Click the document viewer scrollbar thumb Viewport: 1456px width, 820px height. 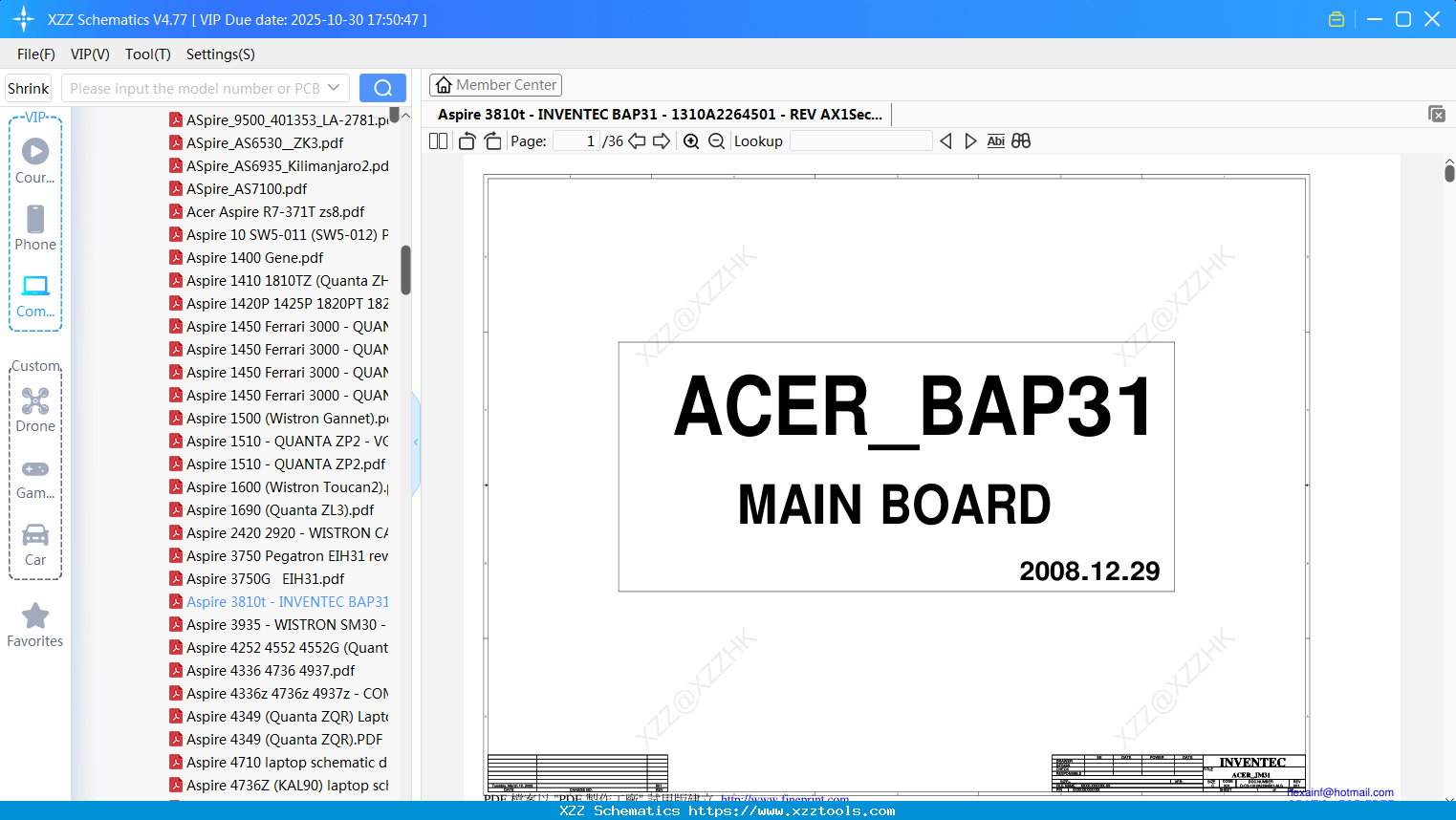coord(1449,173)
